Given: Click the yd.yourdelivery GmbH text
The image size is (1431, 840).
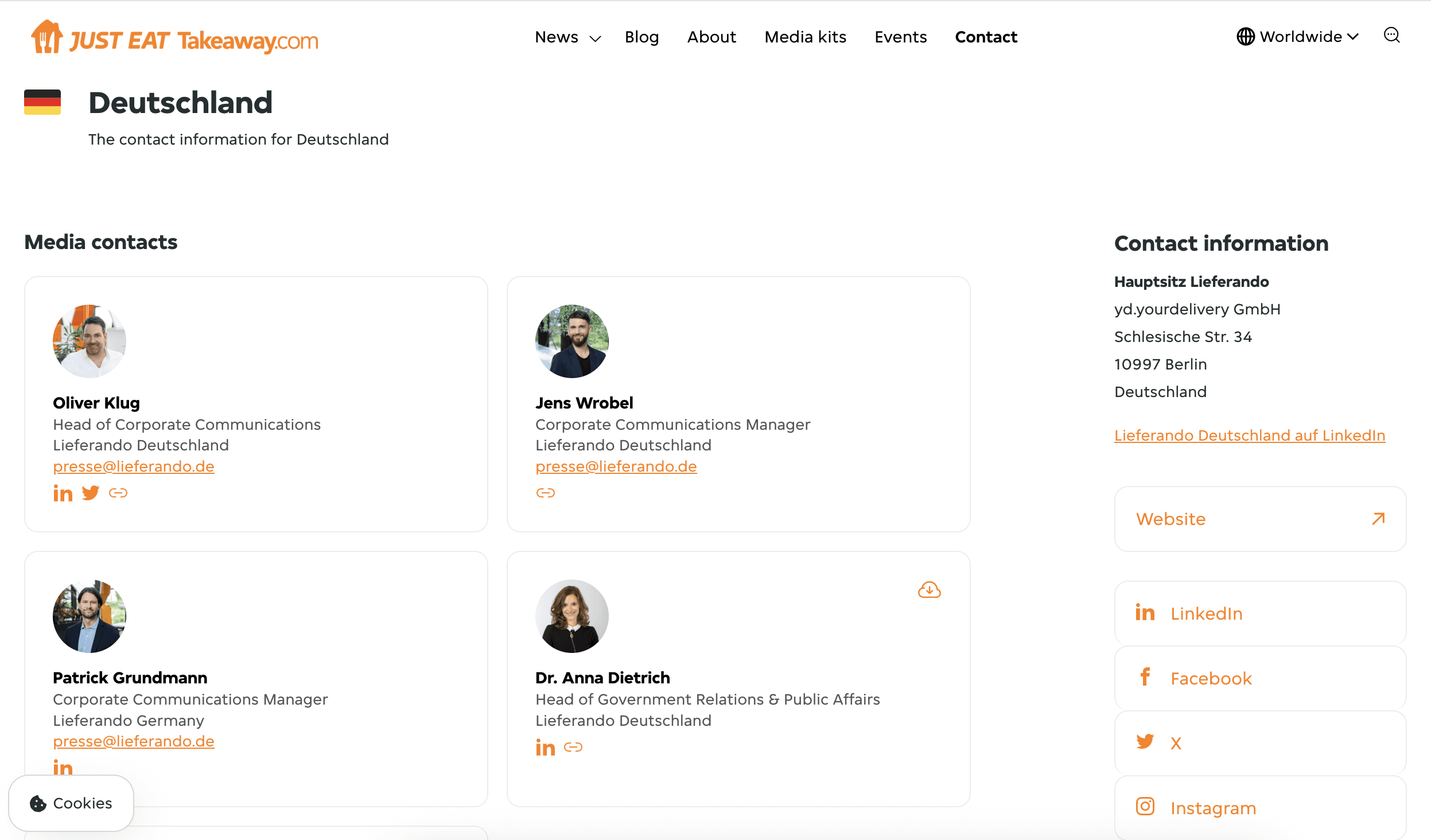Looking at the screenshot, I should pos(1197,309).
